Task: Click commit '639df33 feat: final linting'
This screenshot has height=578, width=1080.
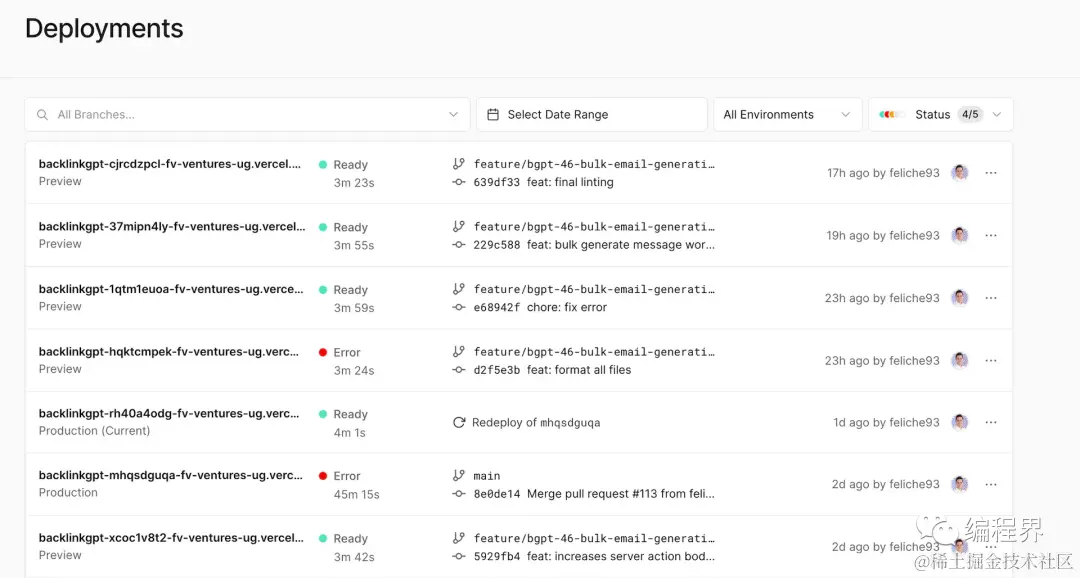Action: coord(543,182)
